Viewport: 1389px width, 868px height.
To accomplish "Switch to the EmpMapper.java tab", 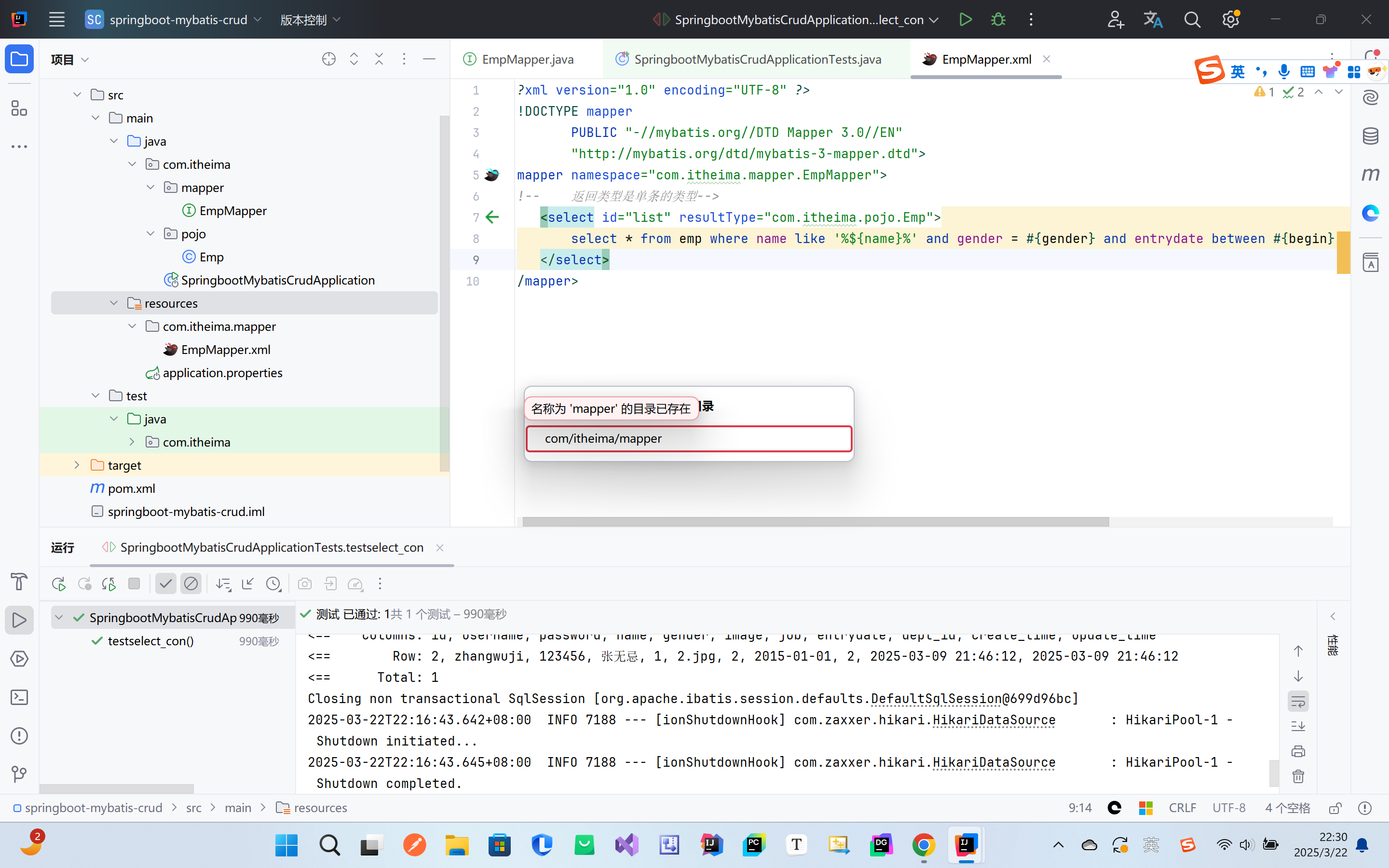I will tap(527, 59).
